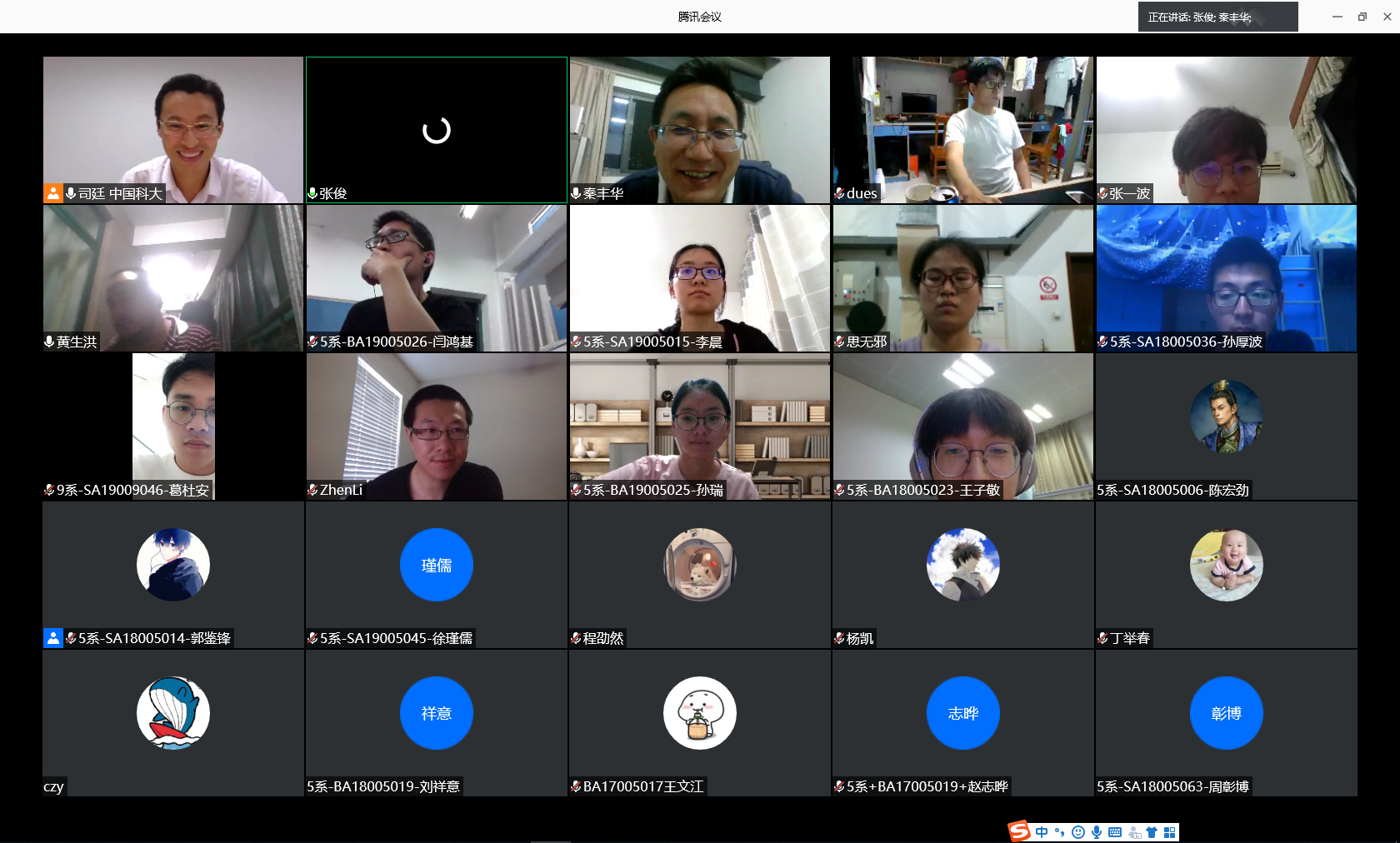Click the green active microphone icon beside 张俊

coord(312,193)
